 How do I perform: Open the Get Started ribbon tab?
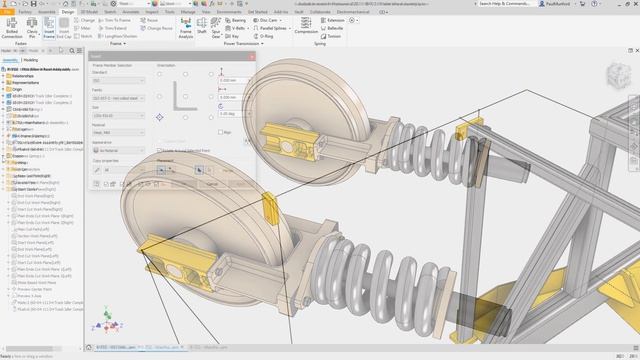(258, 12)
